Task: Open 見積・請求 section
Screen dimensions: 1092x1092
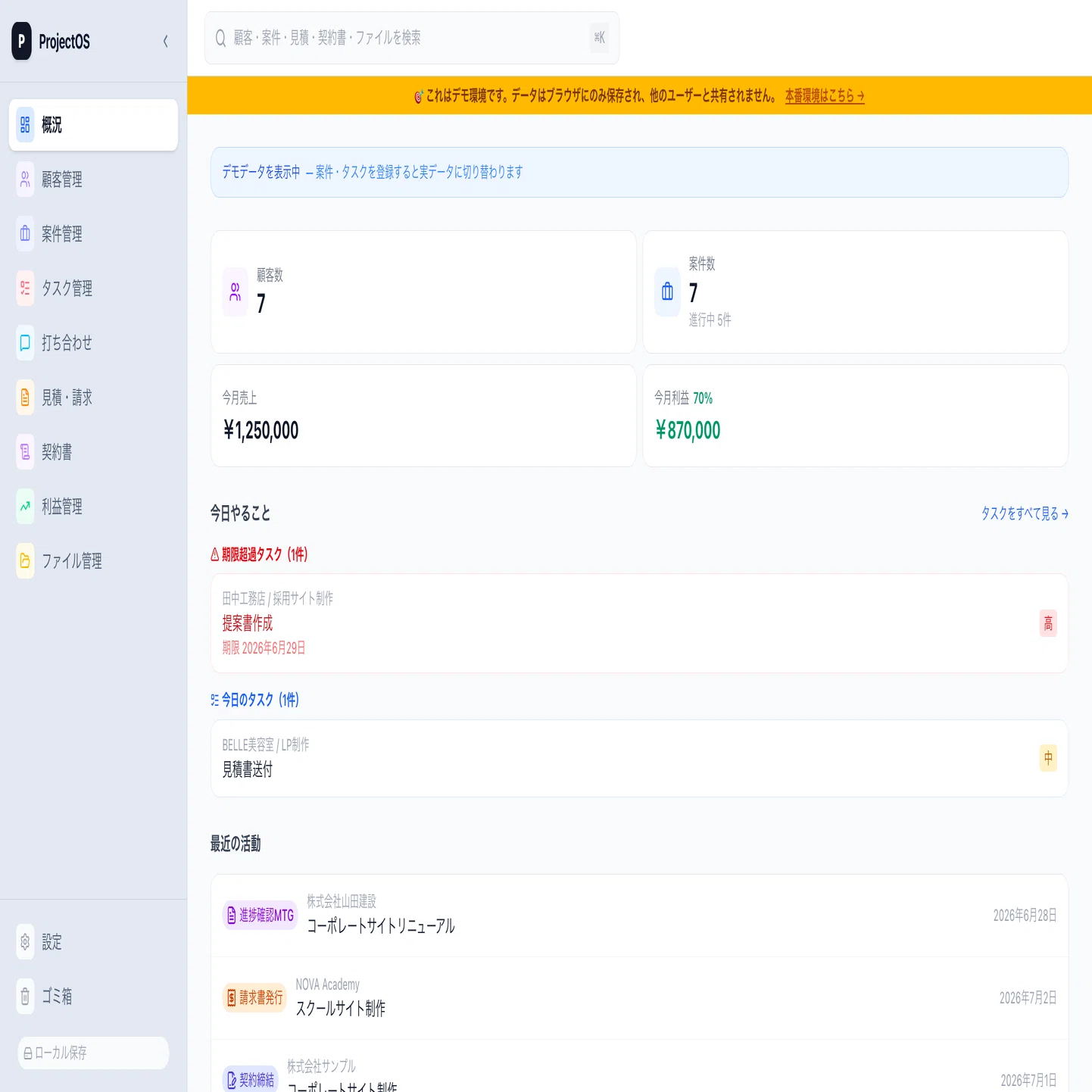Action: click(x=93, y=398)
